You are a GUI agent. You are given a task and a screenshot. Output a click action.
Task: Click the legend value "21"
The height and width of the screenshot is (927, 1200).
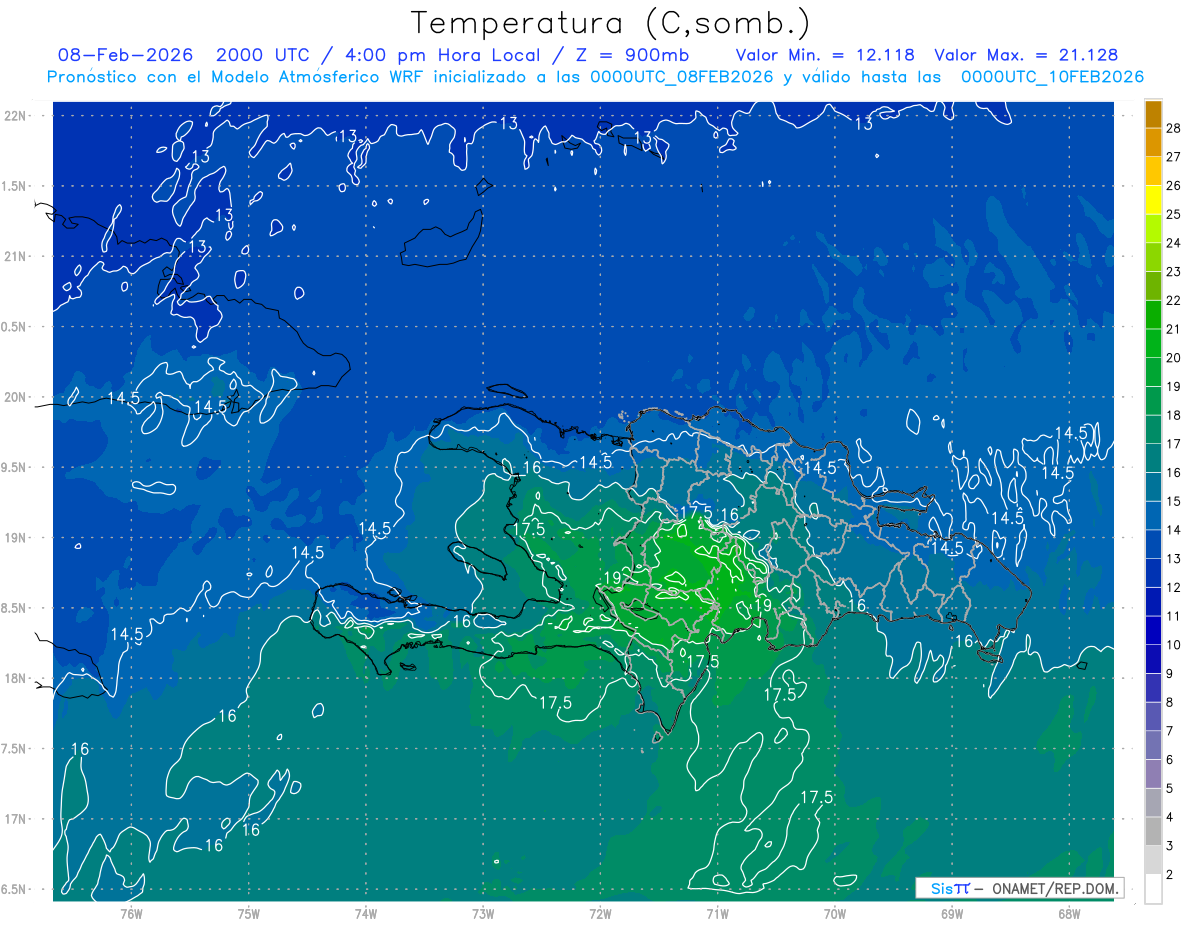click(1173, 329)
